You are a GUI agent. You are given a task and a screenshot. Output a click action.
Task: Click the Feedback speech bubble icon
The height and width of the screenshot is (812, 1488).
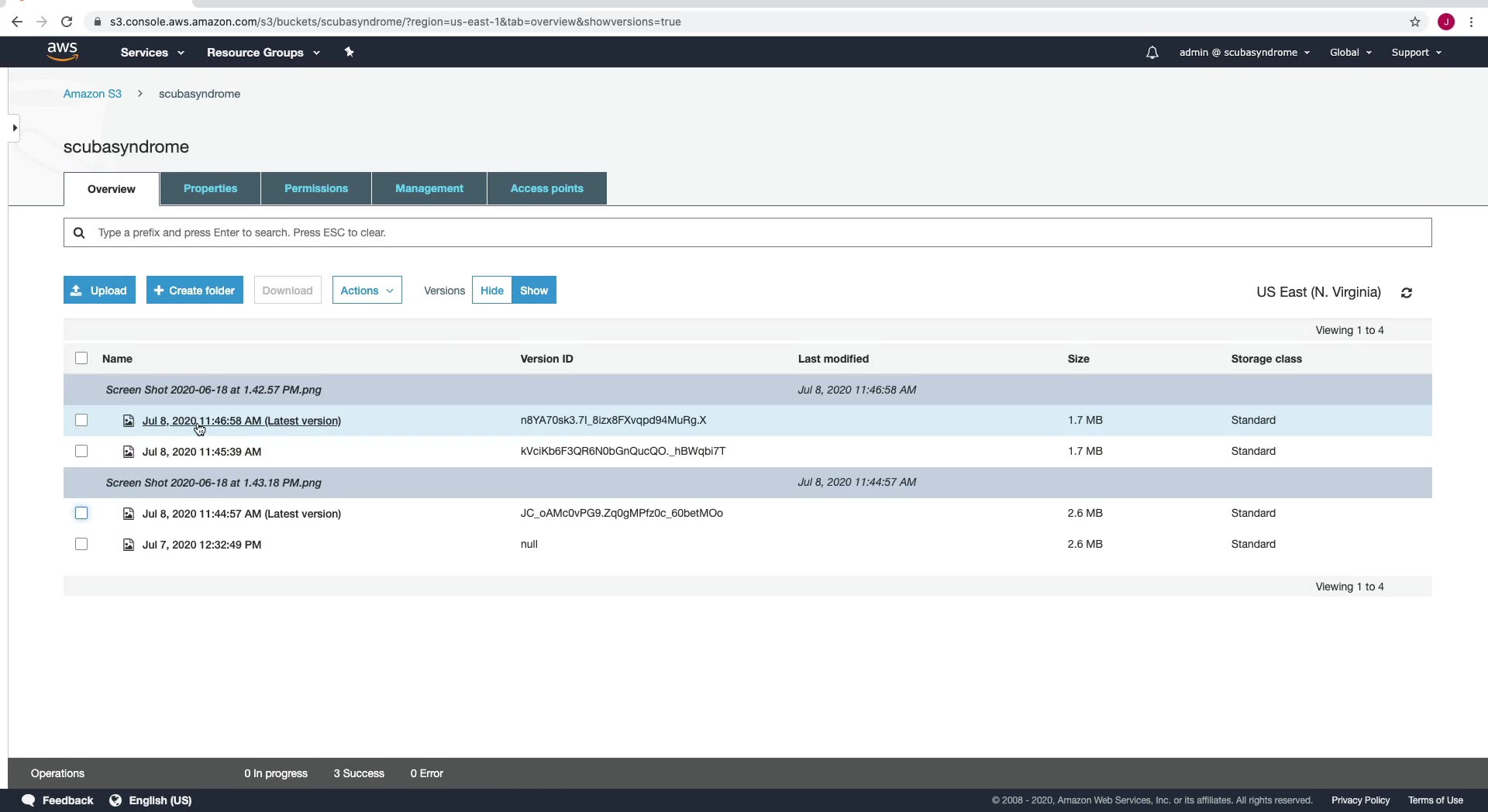pyautogui.click(x=29, y=800)
